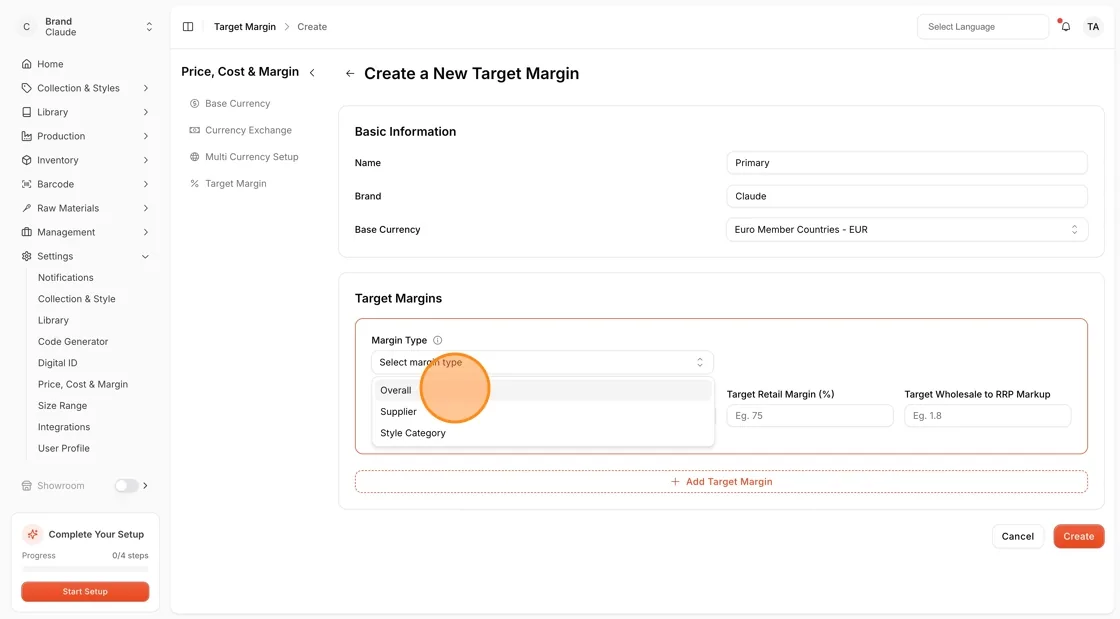This screenshot has height=619, width=1120.
Task: Click the setup progress bar
Action: (x=85, y=569)
